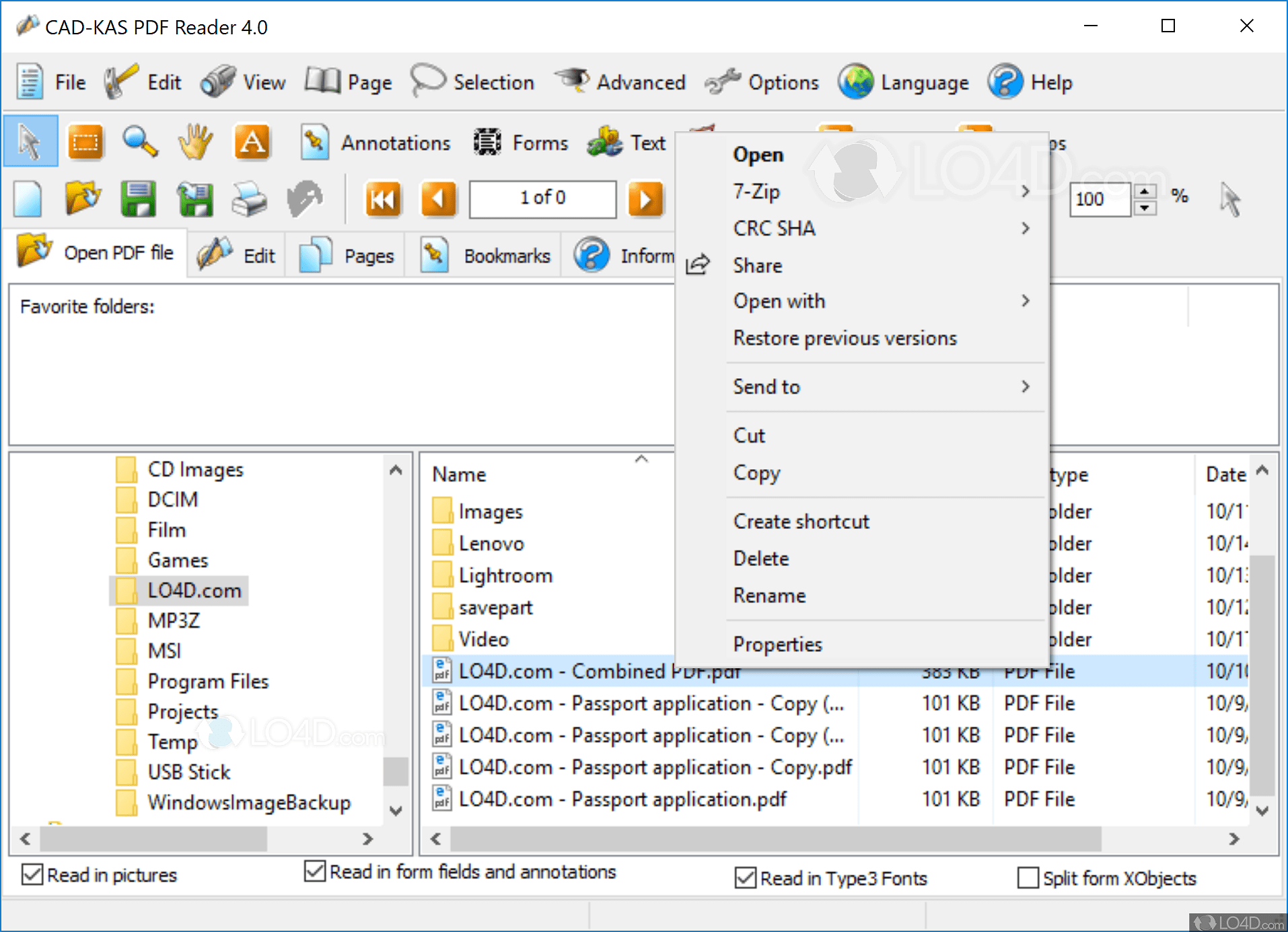The width and height of the screenshot is (1288, 932).
Task: Open the Pages tab
Action: pos(345,255)
